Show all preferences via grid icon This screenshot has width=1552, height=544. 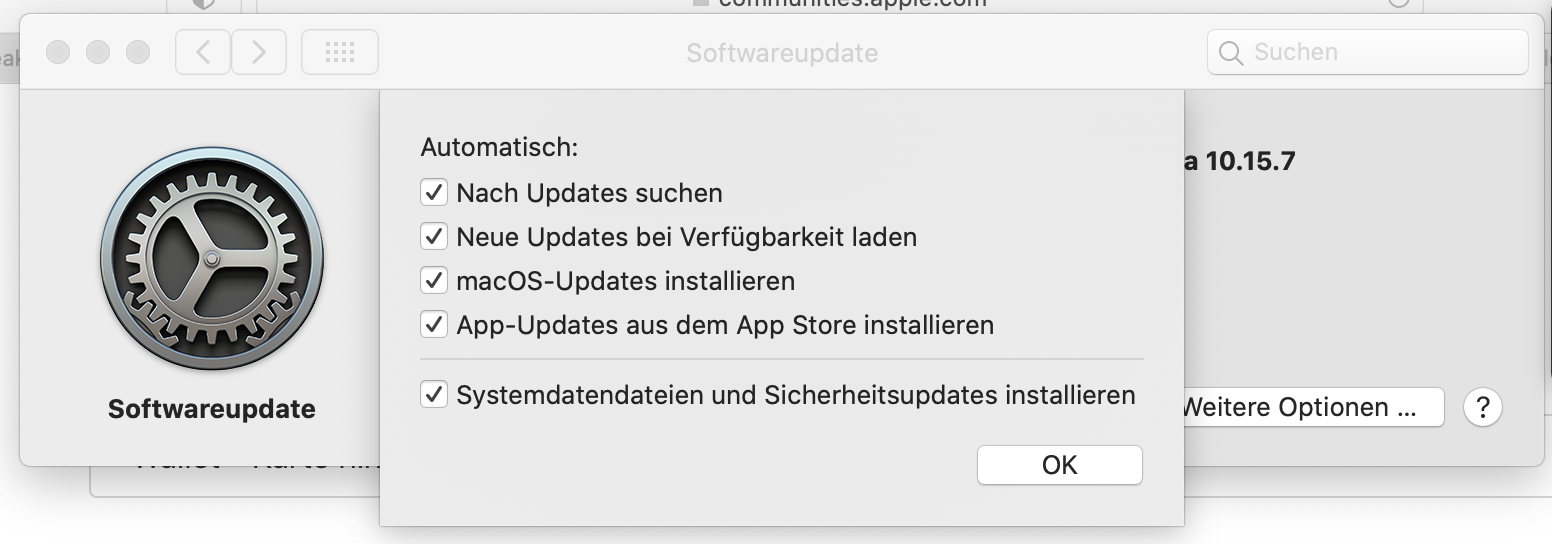(x=340, y=52)
